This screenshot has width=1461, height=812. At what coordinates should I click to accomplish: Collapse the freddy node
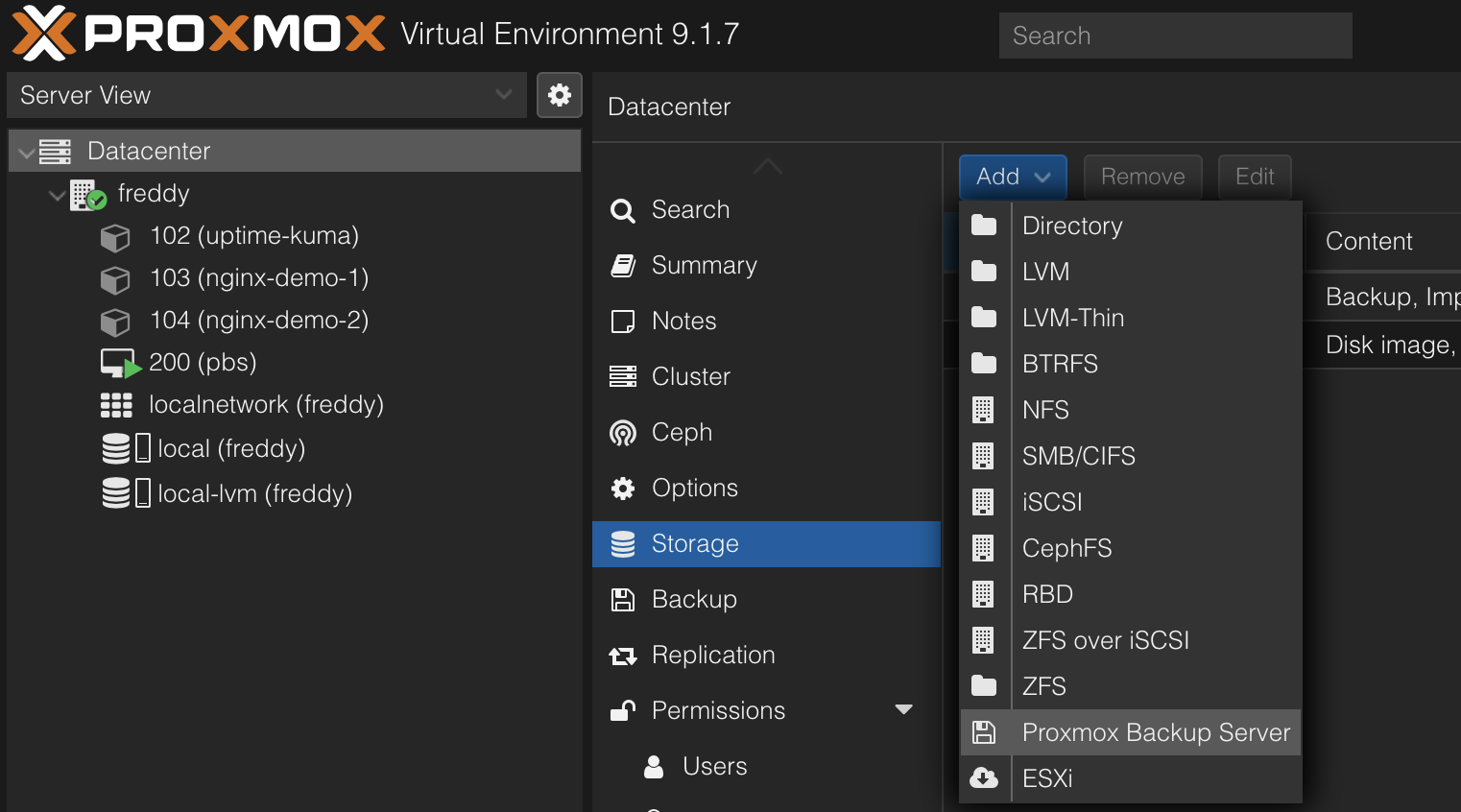[x=58, y=193]
